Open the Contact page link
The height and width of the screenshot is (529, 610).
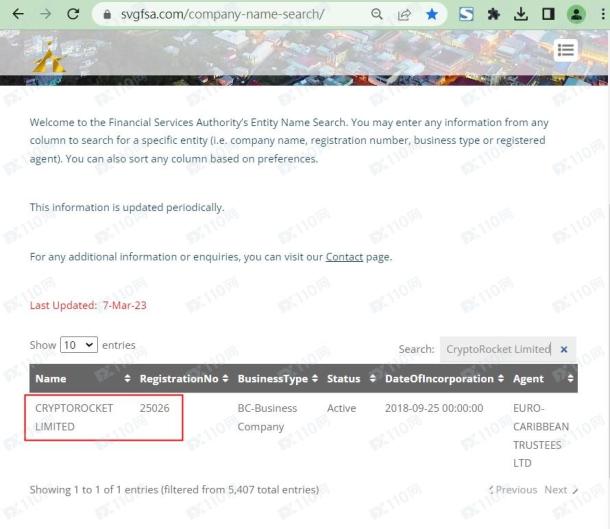click(344, 257)
